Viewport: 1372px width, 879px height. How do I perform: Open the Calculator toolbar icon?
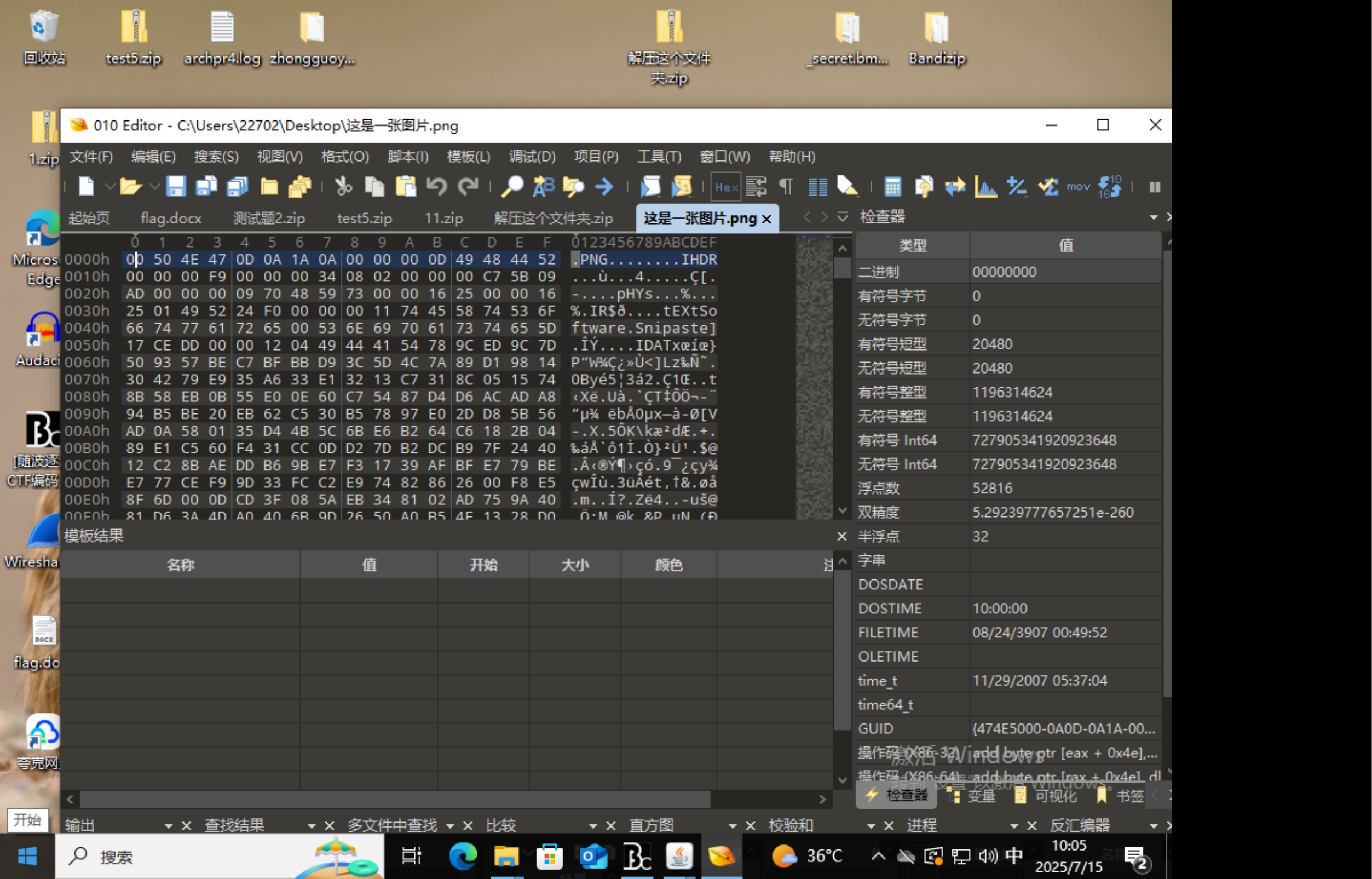point(892,187)
